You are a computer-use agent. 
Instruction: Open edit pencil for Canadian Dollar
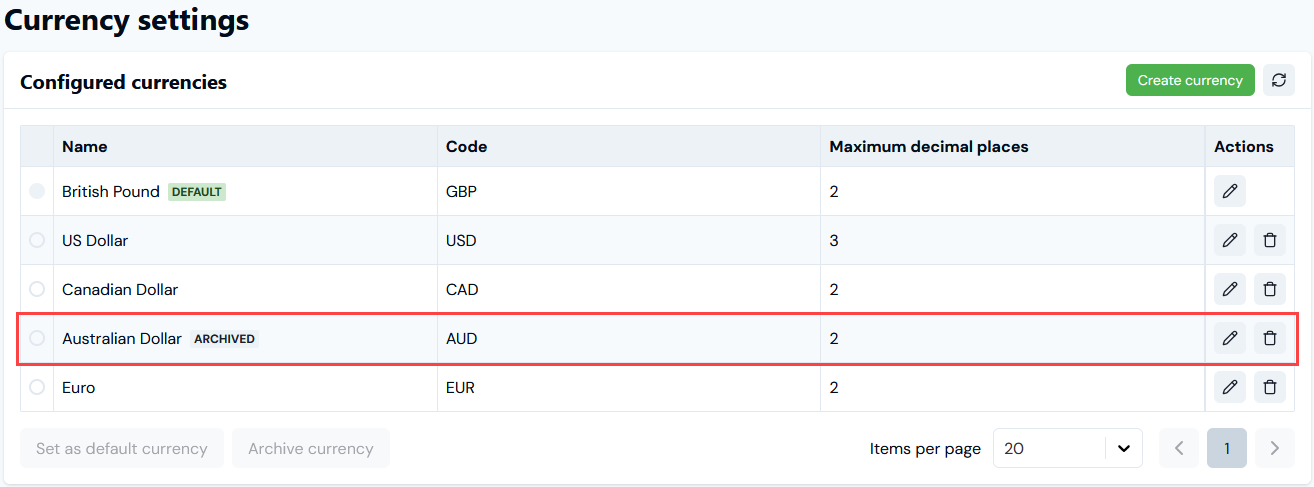(1230, 289)
